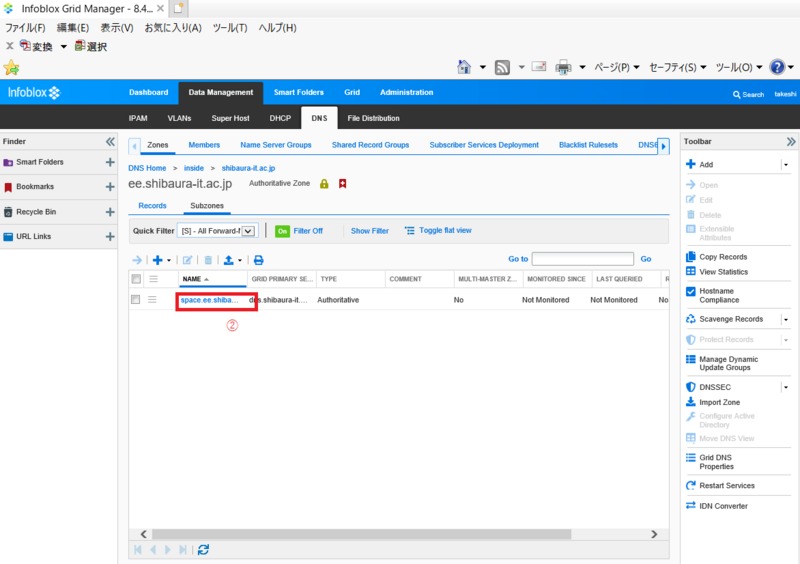Viewport: 800px width, 564px height.
Task: Refresh the subzones table
Action: (x=203, y=550)
